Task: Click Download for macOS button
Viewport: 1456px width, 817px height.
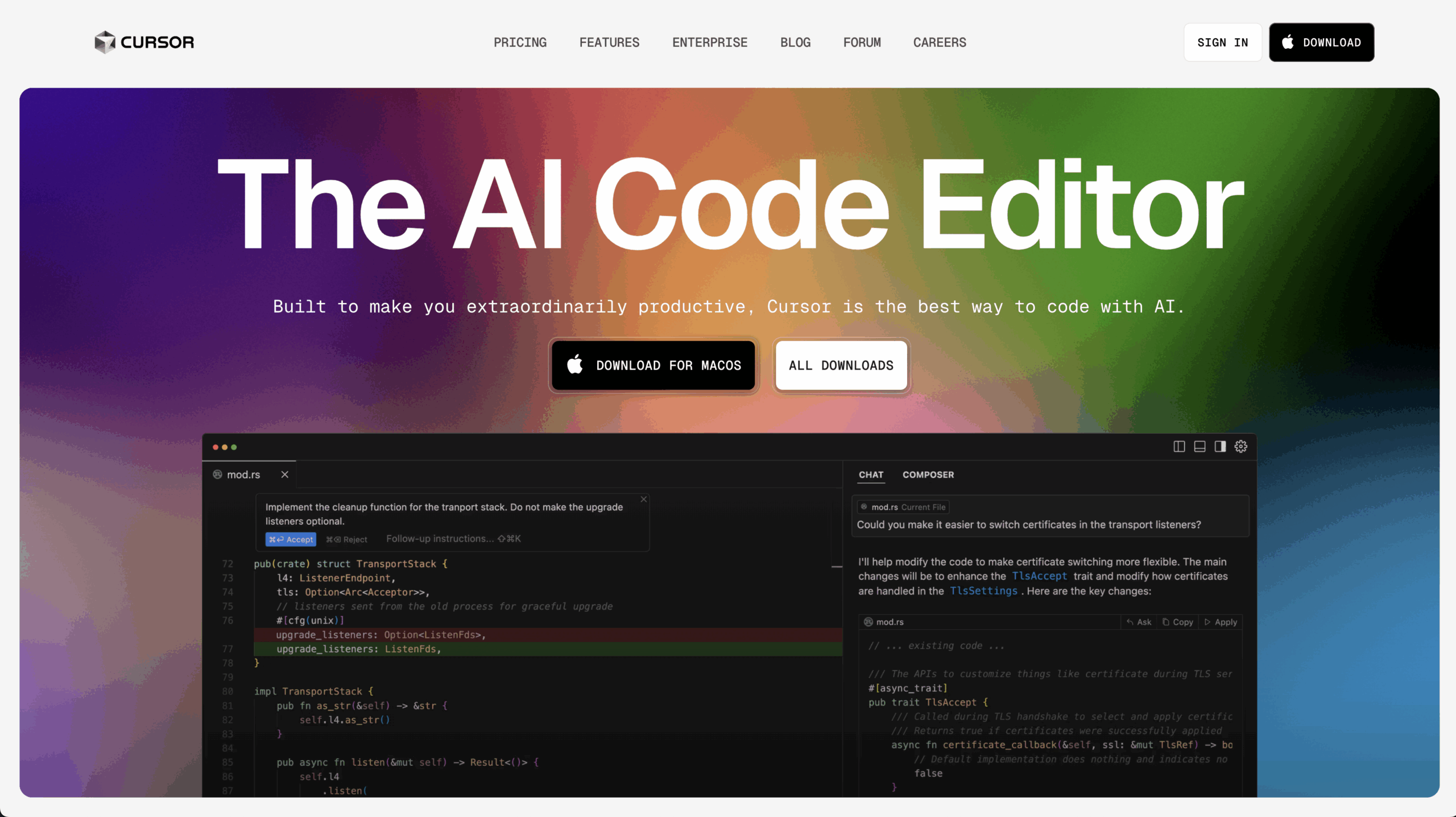Action: click(653, 366)
